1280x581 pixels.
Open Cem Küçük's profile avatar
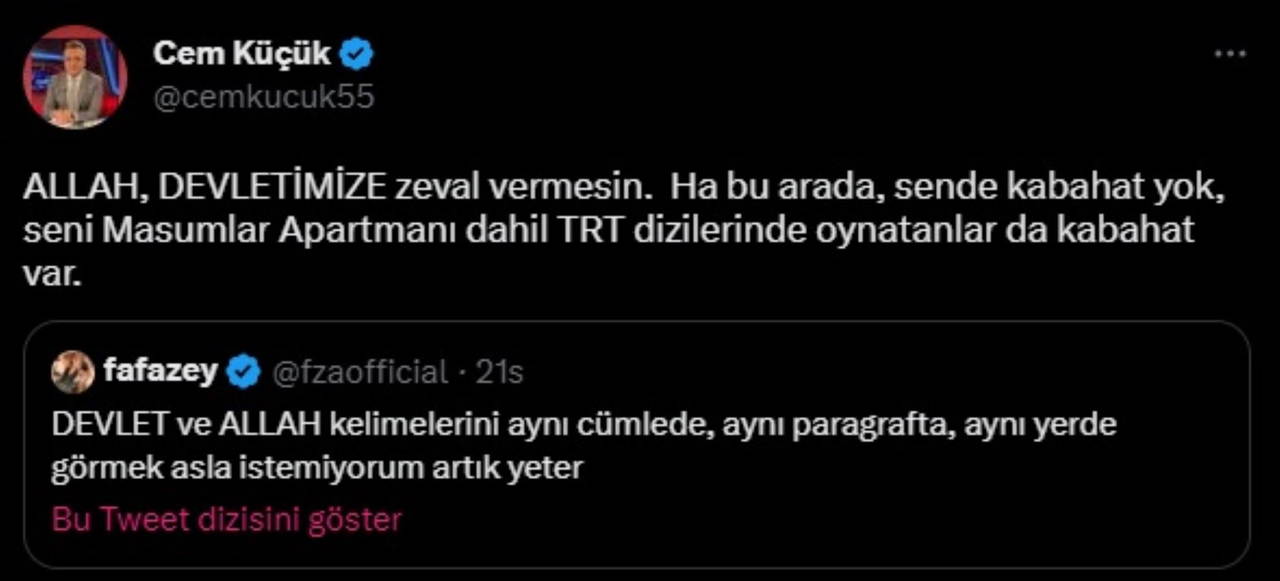tap(75, 77)
